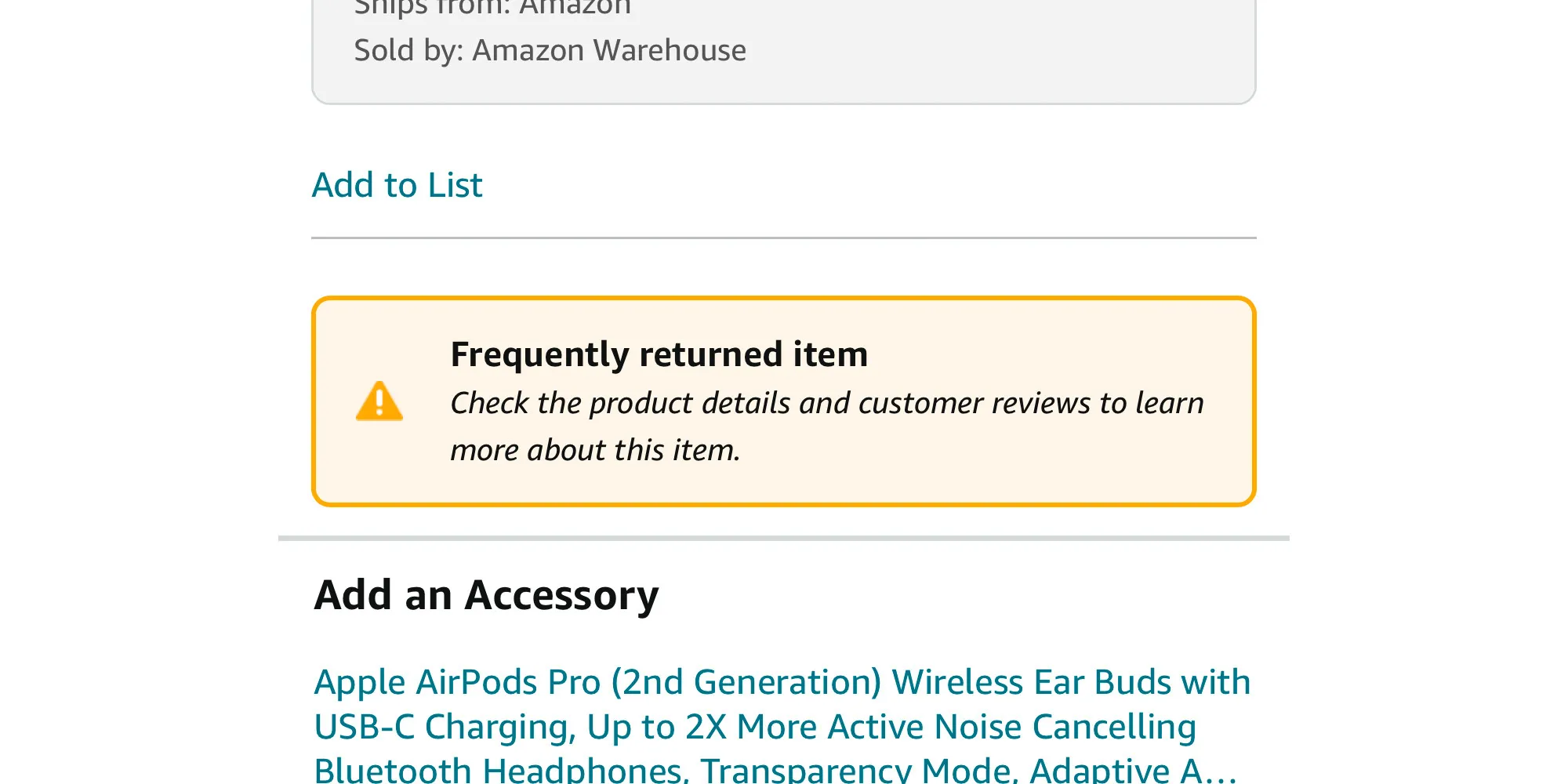Viewport: 1568px width, 784px height.
Task: Click the orange warning triangle icon
Action: pos(379,401)
